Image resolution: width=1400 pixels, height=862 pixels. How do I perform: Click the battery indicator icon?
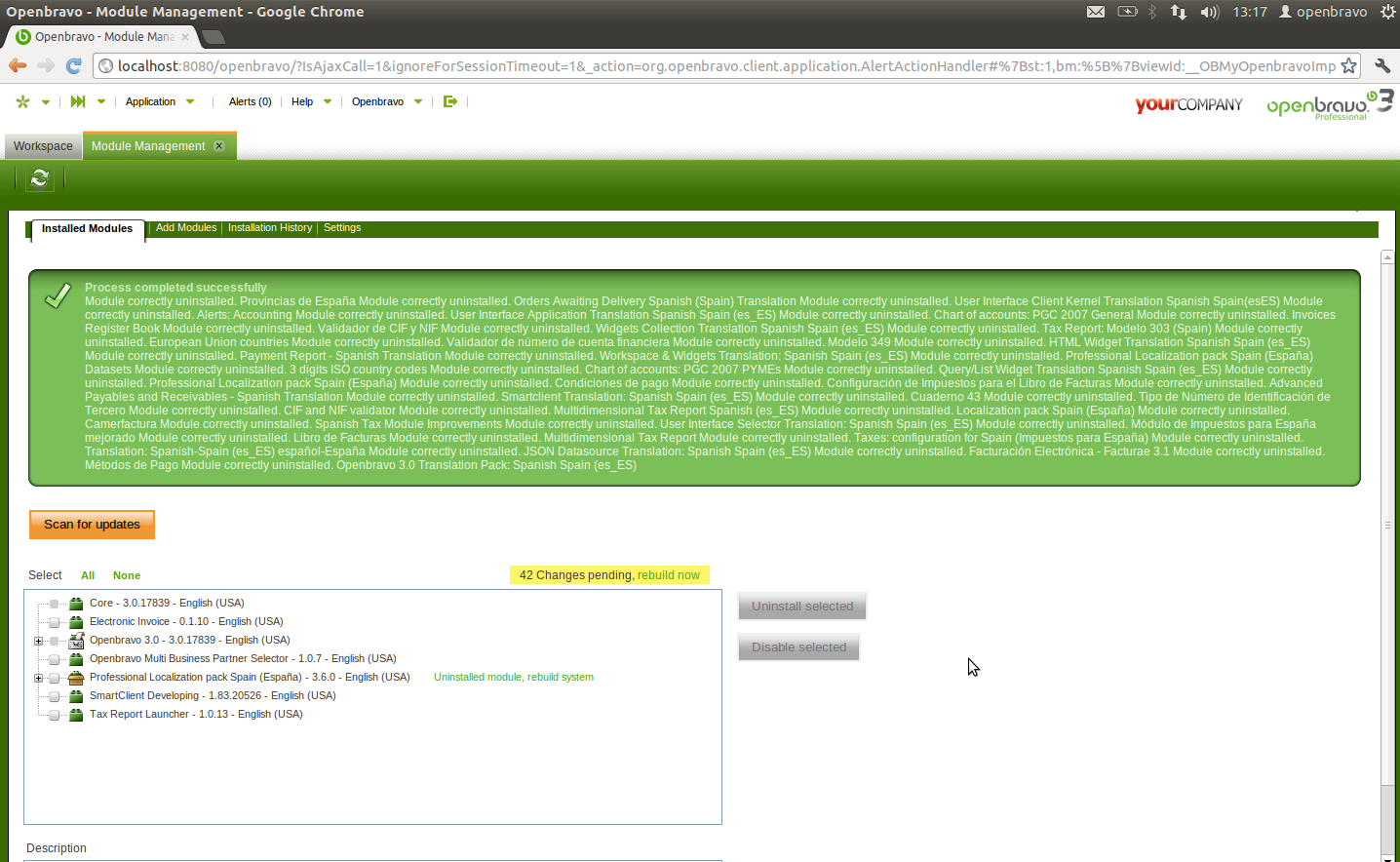tap(1127, 12)
